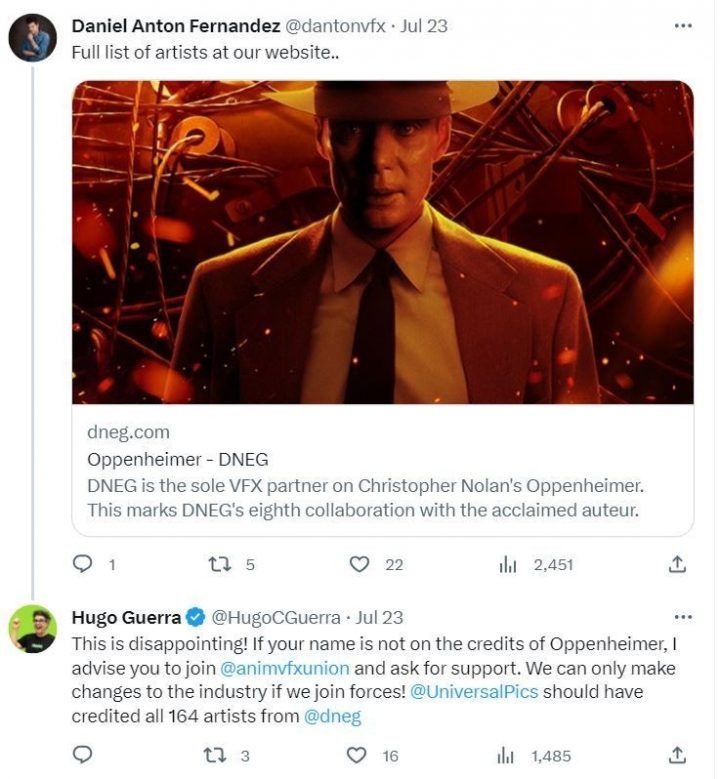This screenshot has height=779, width=720.
Task: Open Hugo Guerra's profile avatar
Action: [x=32, y=629]
